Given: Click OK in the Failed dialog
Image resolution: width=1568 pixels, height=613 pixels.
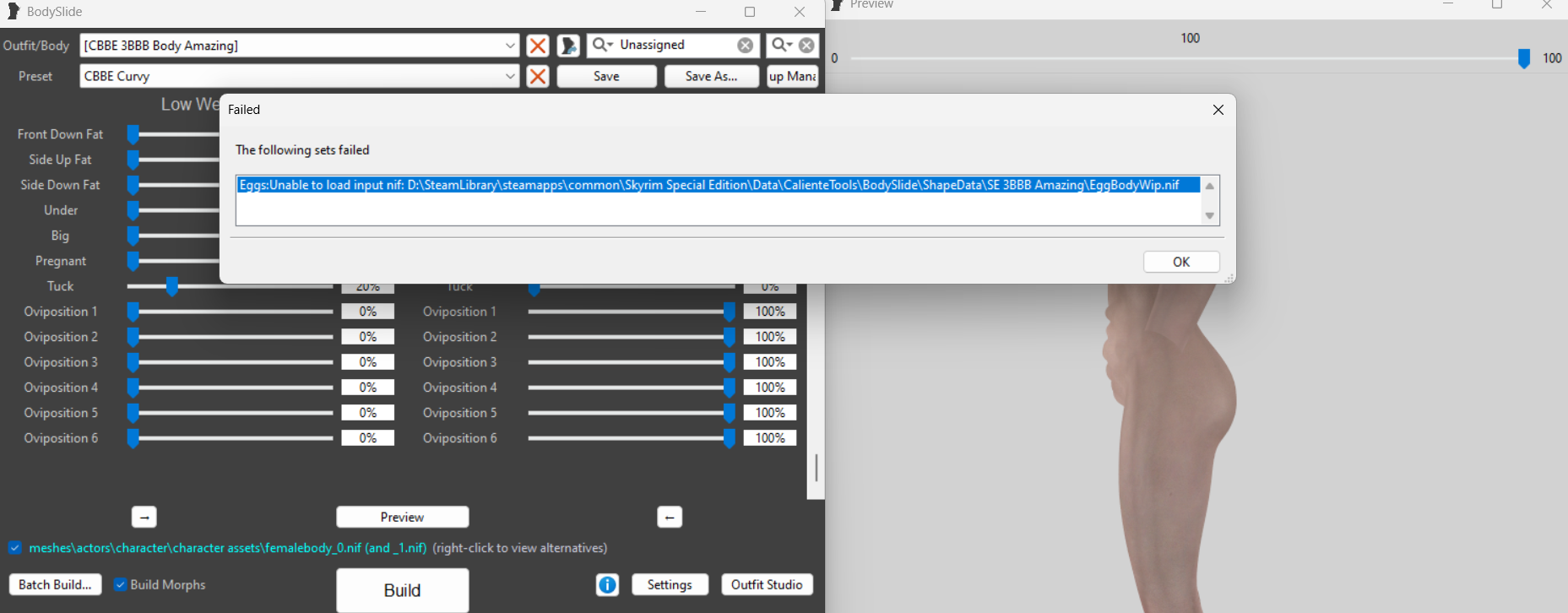Looking at the screenshot, I should point(1181,262).
